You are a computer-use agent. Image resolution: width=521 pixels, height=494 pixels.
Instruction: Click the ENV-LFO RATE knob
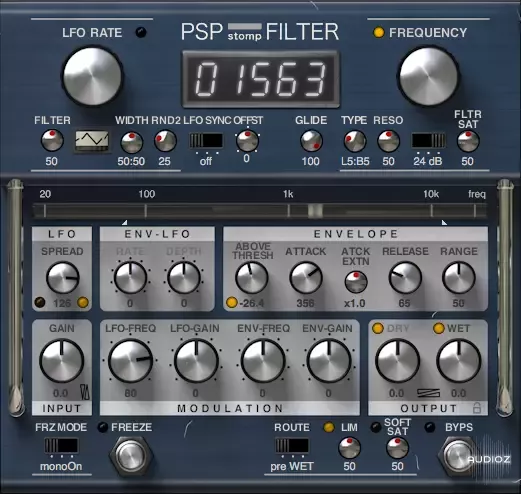point(130,277)
